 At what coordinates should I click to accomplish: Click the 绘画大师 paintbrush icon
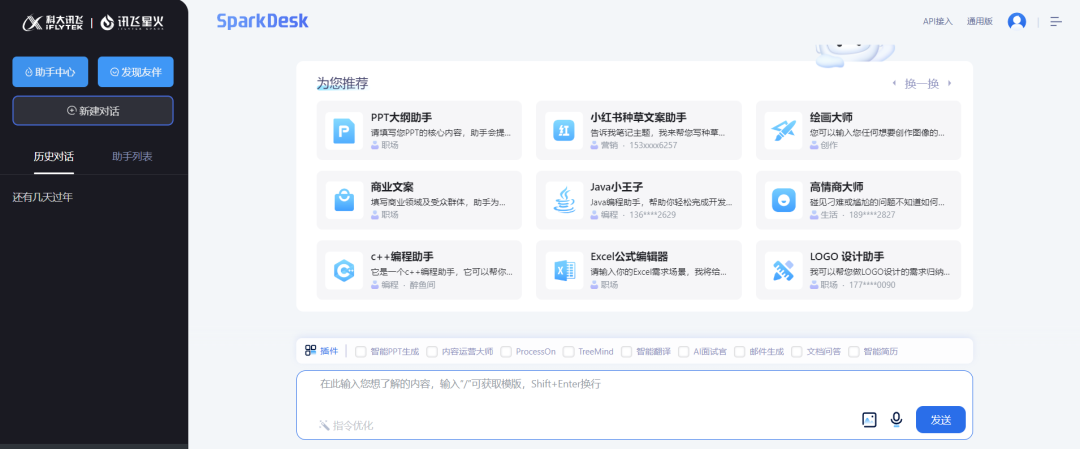point(783,131)
